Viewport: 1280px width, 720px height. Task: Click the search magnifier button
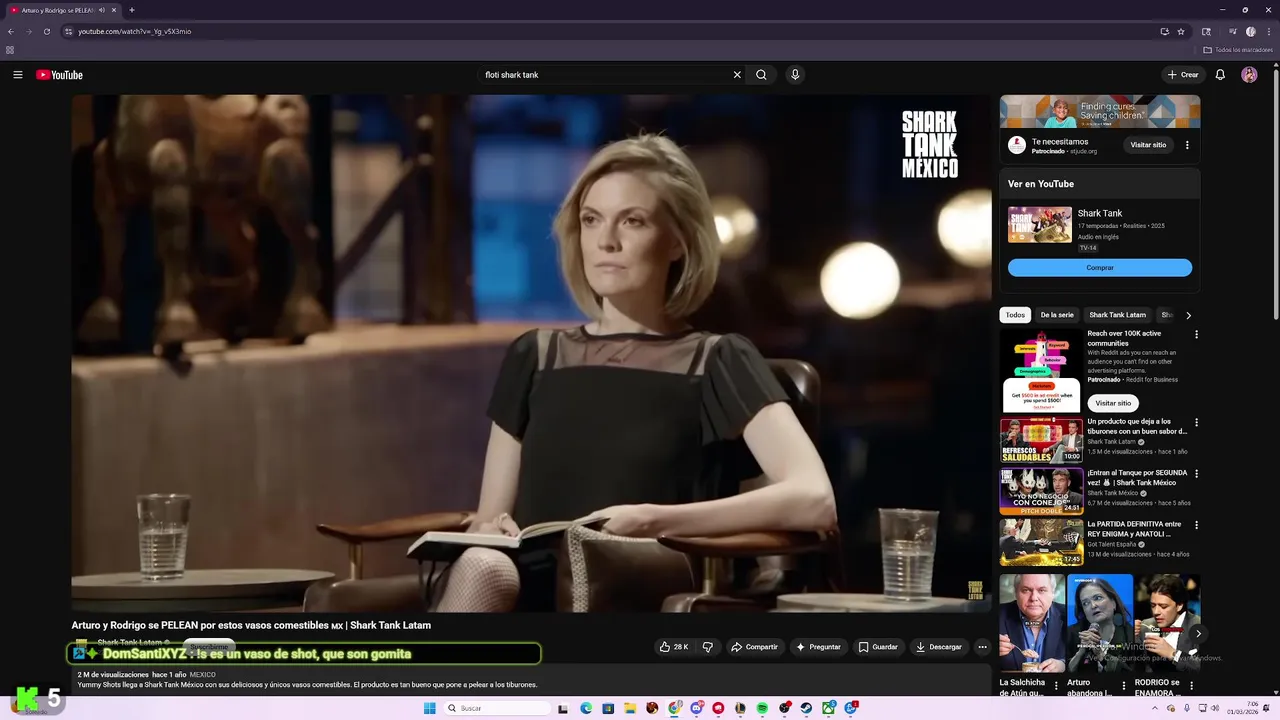[x=761, y=75]
